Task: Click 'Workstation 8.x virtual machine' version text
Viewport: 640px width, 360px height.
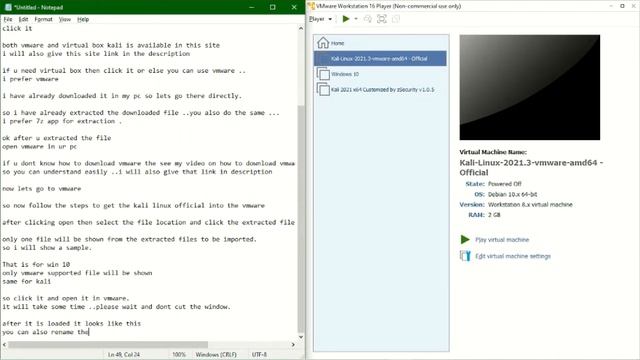Action: [530, 204]
